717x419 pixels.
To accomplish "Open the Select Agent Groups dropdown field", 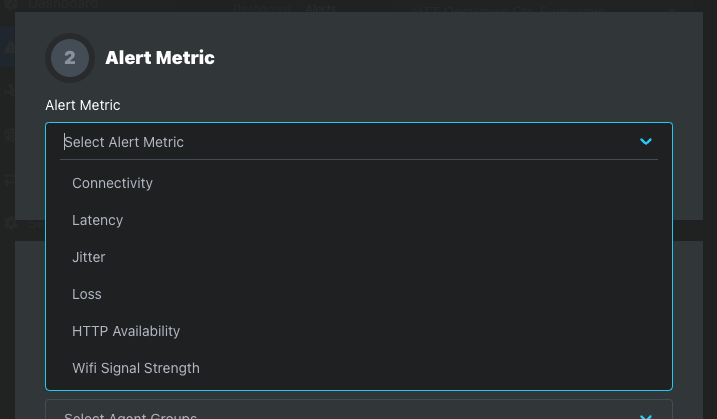I will tap(359, 409).
